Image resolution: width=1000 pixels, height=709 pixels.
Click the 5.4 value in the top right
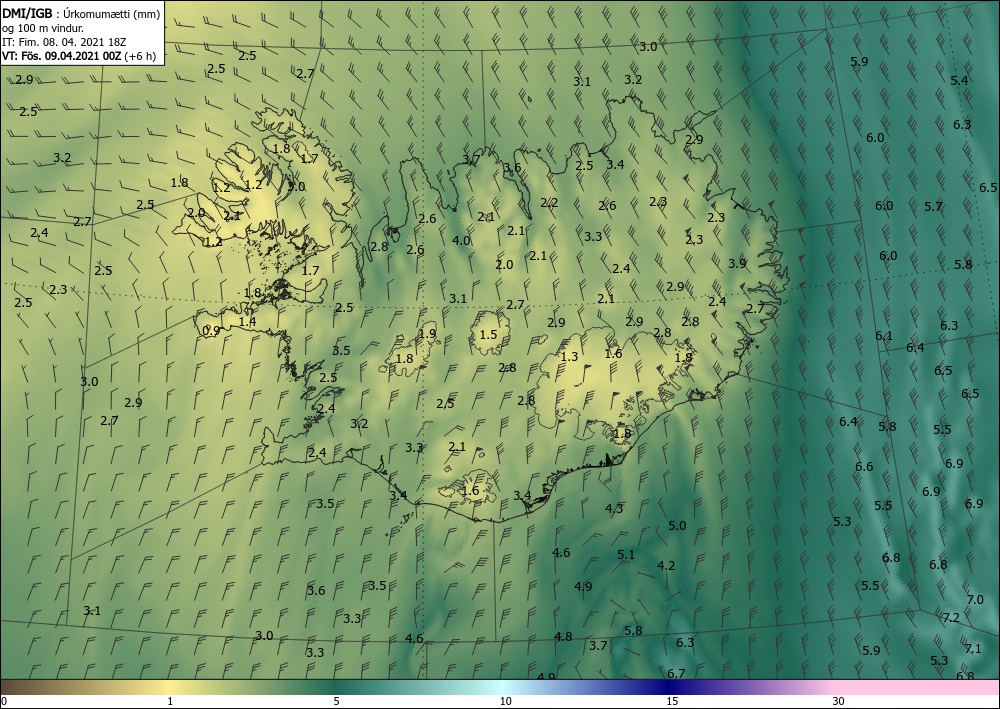click(x=959, y=80)
